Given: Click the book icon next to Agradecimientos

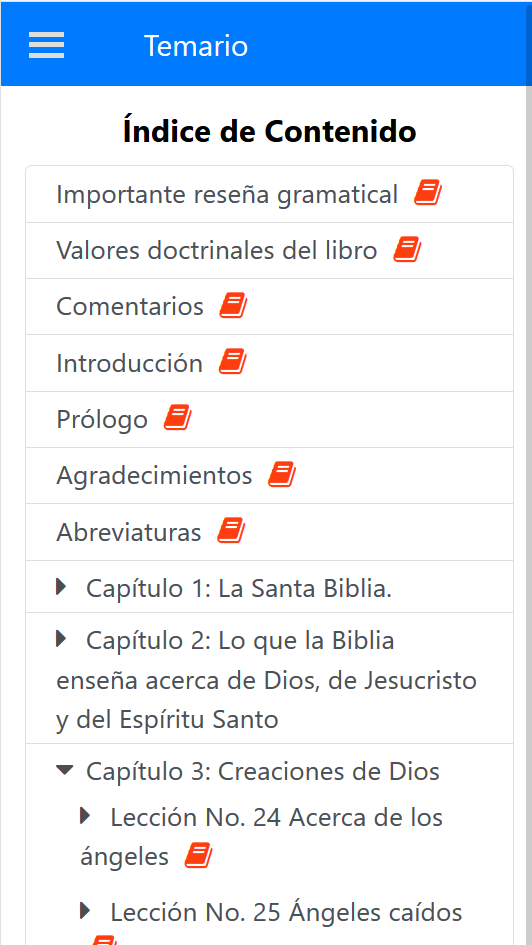Looking at the screenshot, I should click(x=282, y=474).
